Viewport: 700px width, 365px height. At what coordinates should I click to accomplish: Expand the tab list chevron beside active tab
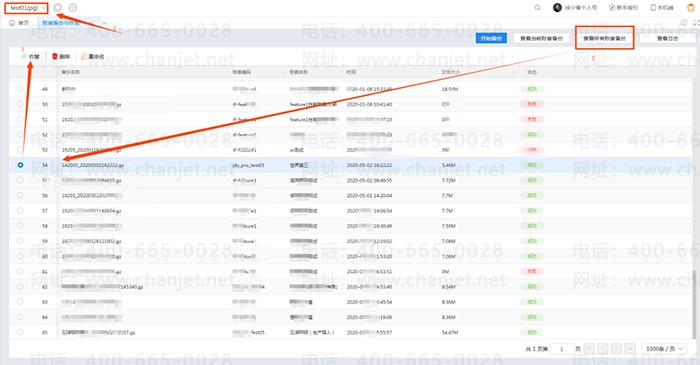pyautogui.click(x=104, y=23)
